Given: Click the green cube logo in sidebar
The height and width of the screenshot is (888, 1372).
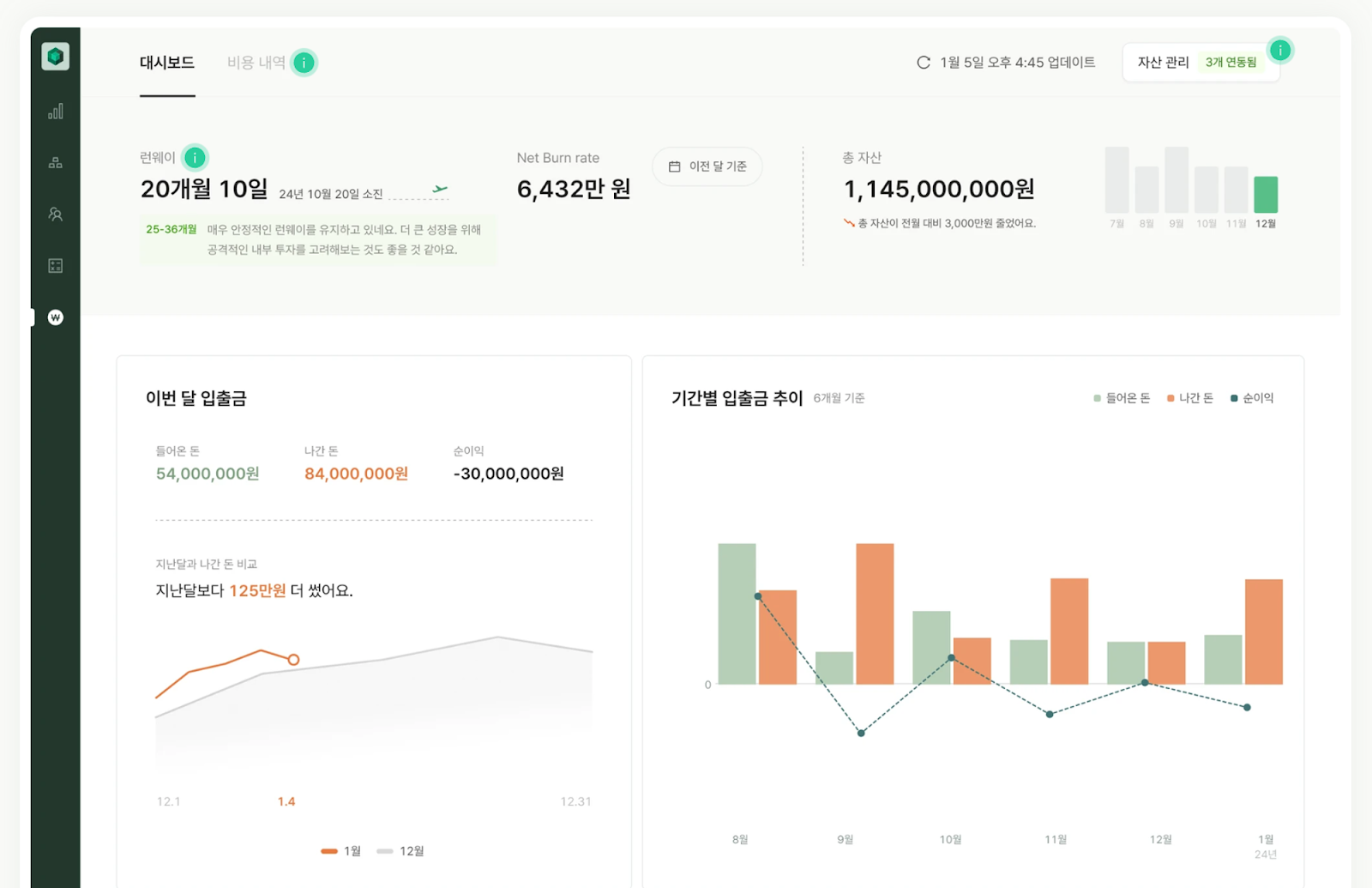Looking at the screenshot, I should tap(55, 57).
